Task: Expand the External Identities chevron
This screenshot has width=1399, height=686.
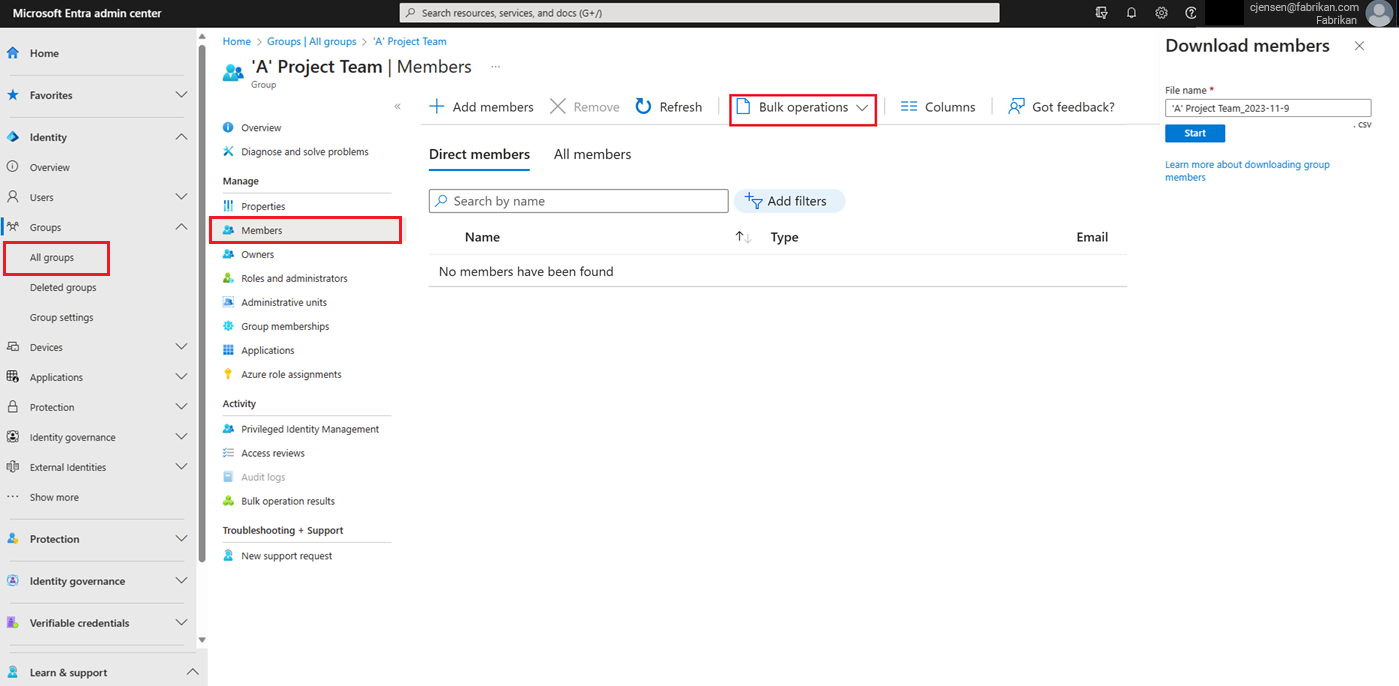Action: tap(181, 467)
